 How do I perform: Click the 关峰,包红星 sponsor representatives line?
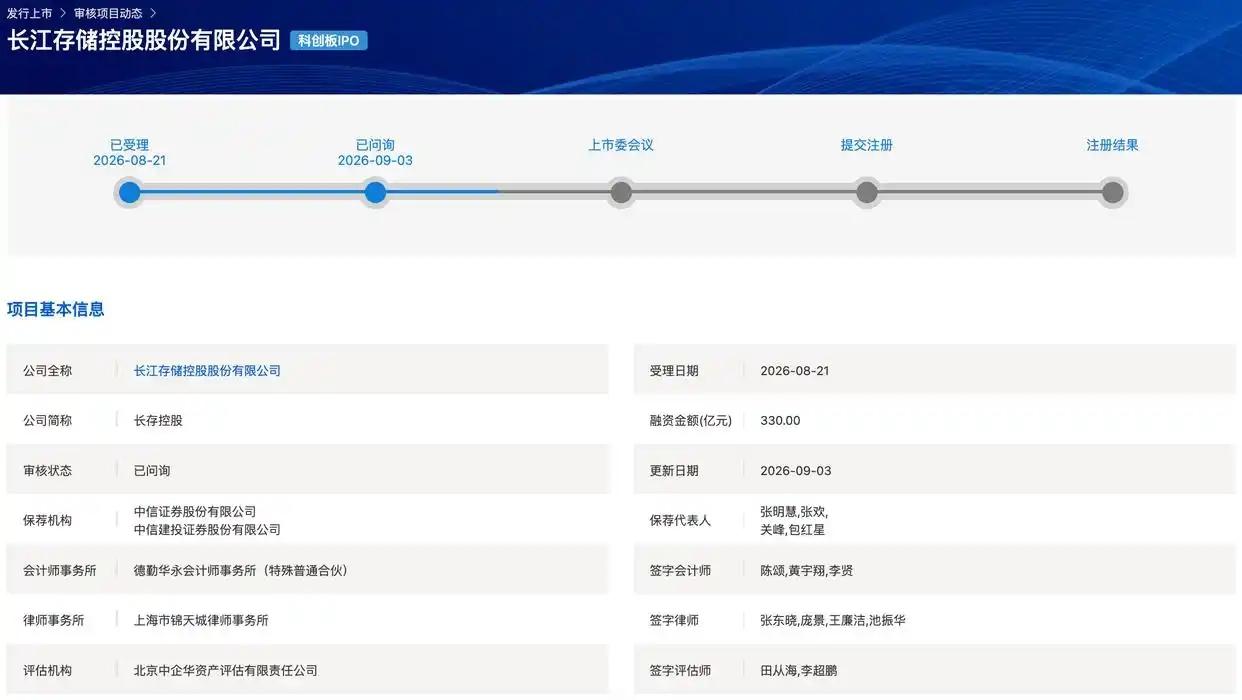tap(792, 530)
